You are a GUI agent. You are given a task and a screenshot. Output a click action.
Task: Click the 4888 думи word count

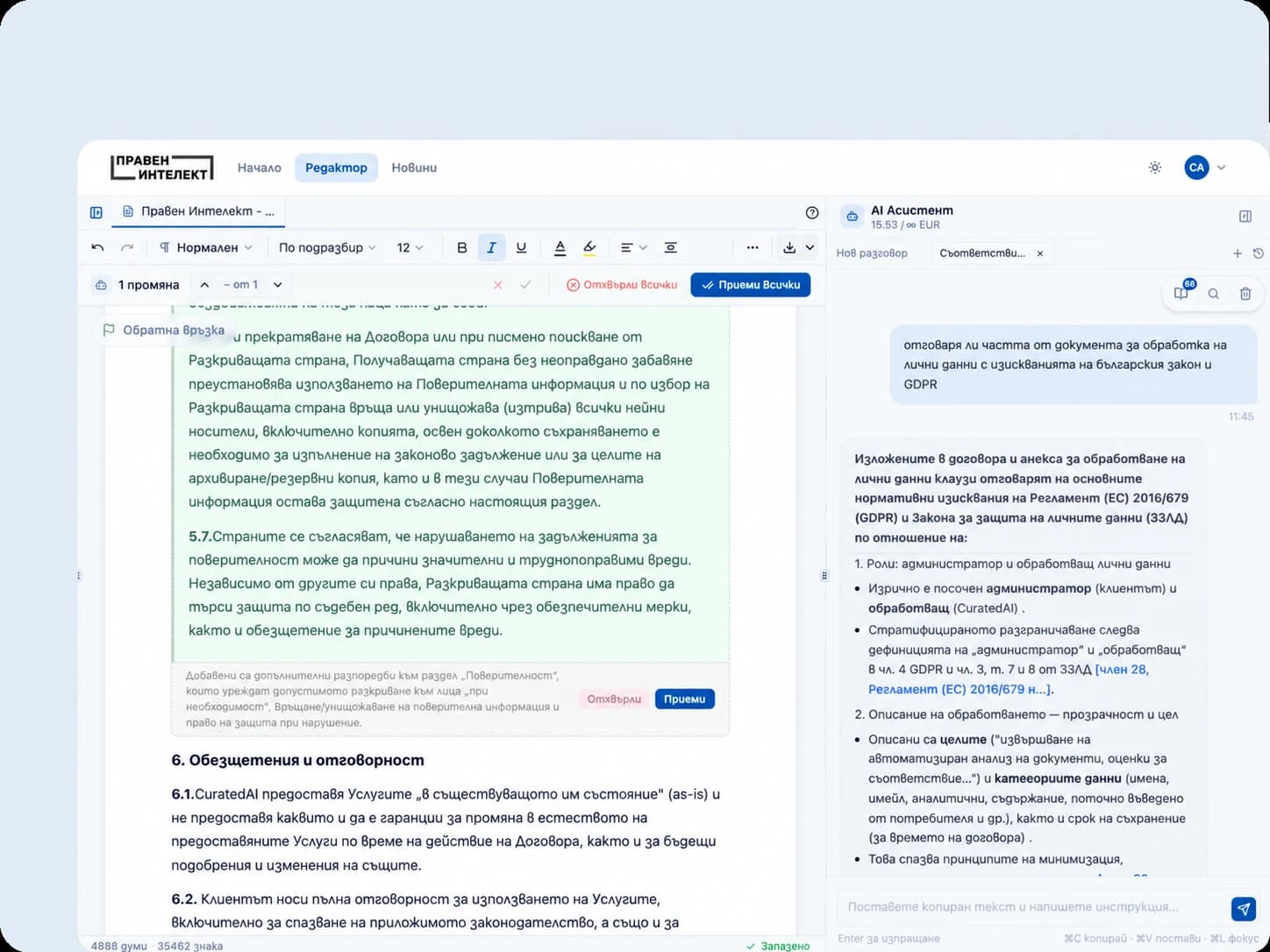pyautogui.click(x=119, y=946)
